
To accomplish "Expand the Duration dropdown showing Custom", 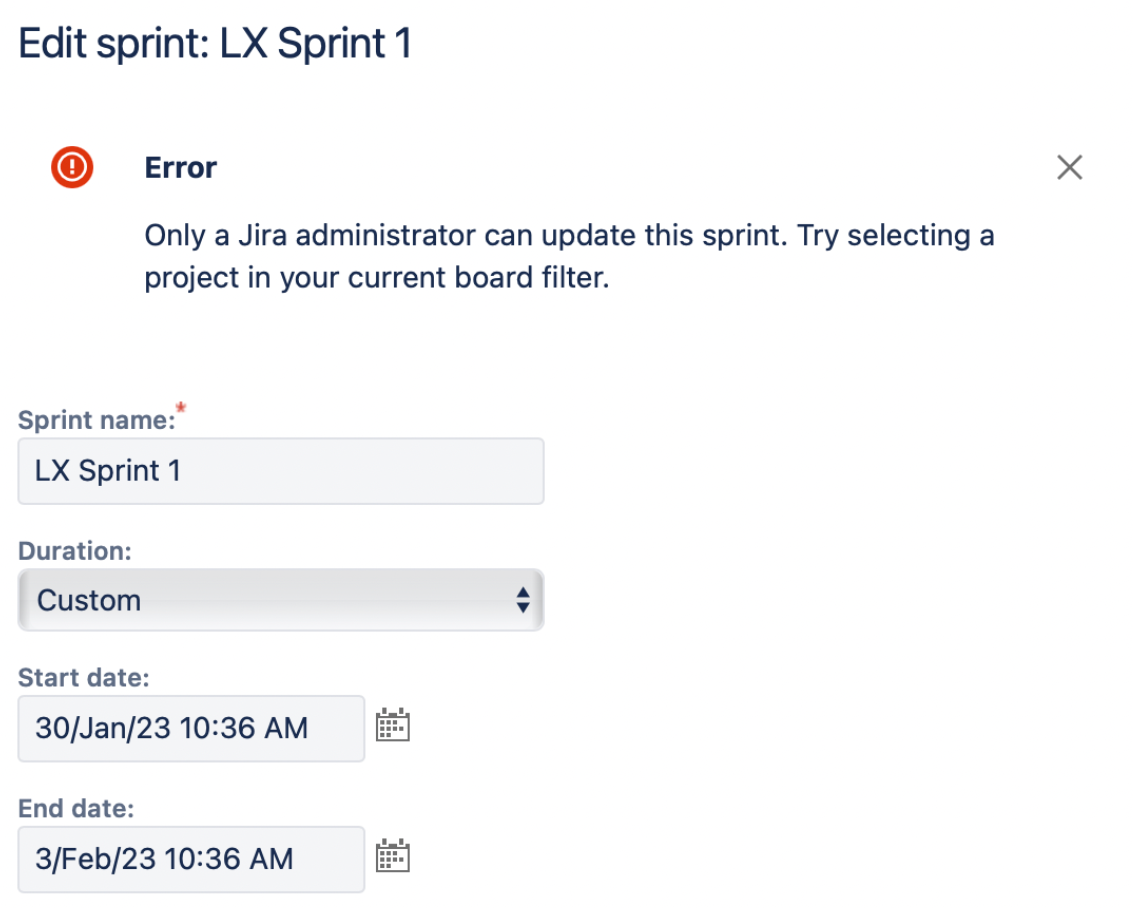I will pyautogui.click(x=281, y=600).
